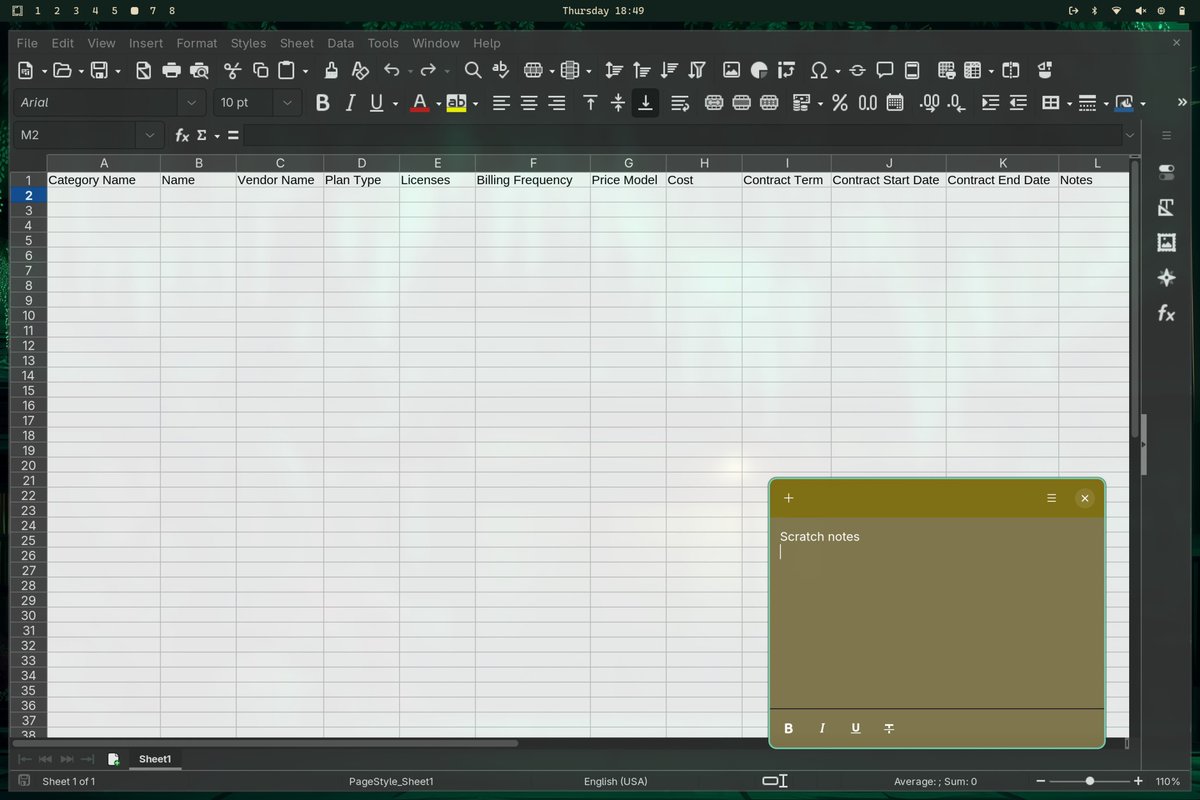1200x800 pixels.
Task: Click the Undo arrow
Action: [x=392, y=70]
